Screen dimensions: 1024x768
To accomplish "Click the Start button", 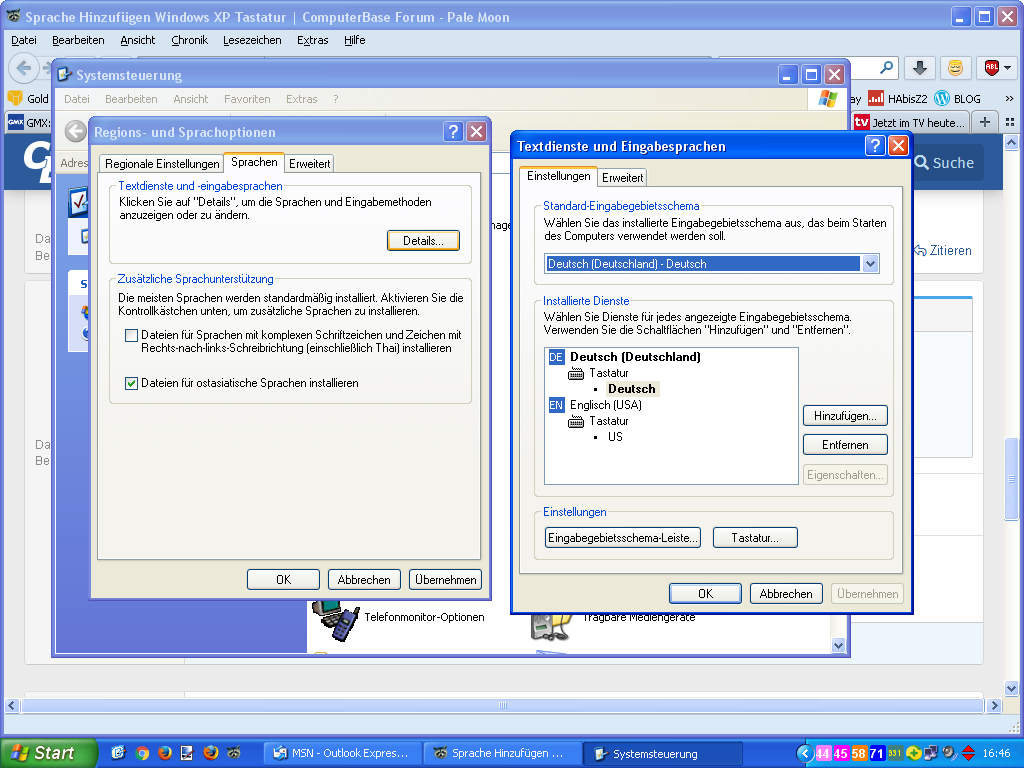I will 47,753.
